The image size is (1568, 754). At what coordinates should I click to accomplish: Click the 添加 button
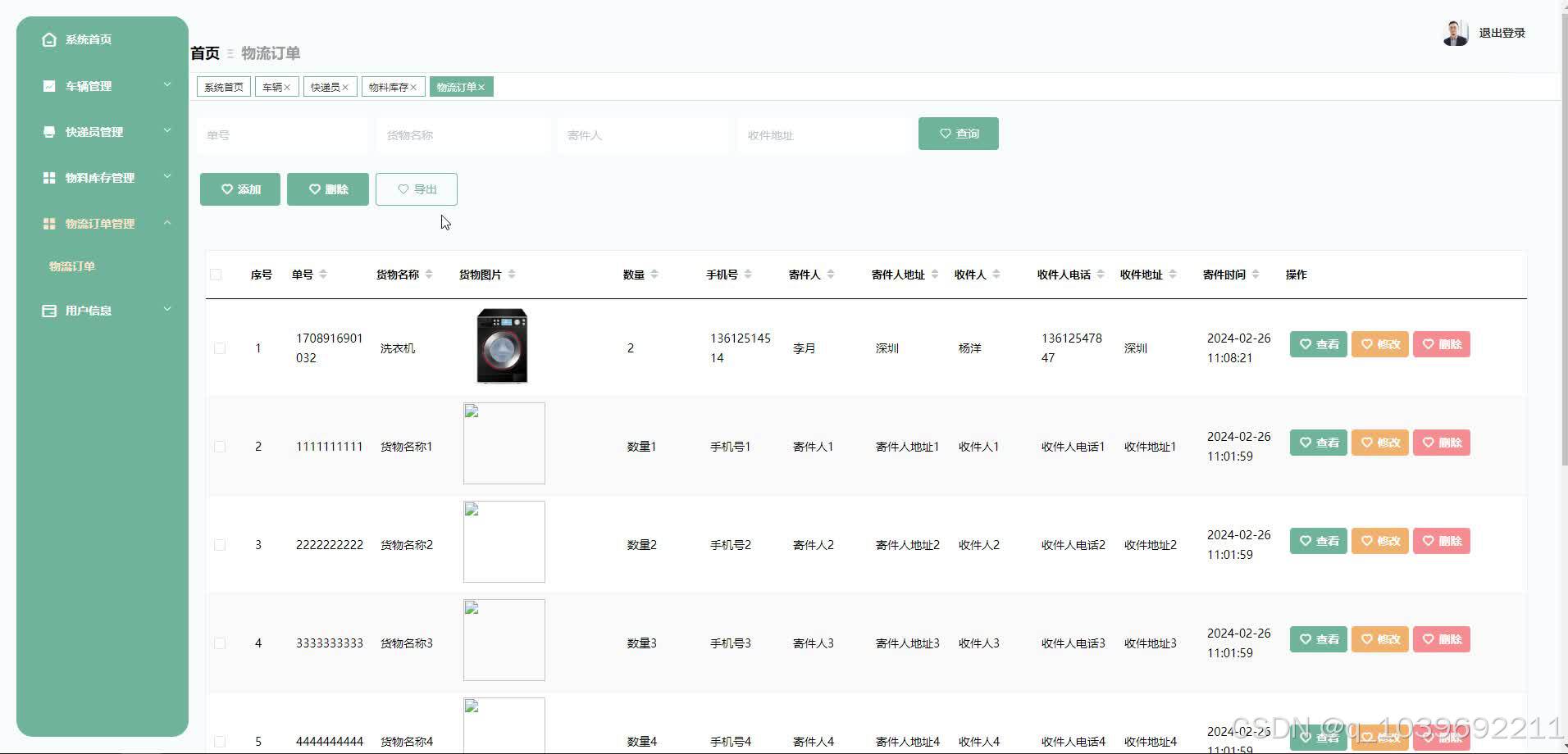240,189
